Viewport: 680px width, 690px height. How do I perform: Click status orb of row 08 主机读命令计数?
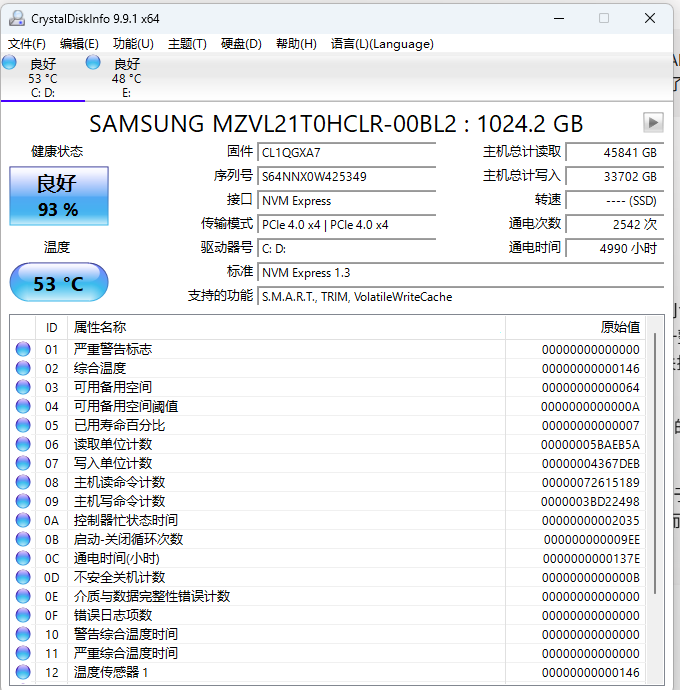pyautogui.click(x=23, y=482)
